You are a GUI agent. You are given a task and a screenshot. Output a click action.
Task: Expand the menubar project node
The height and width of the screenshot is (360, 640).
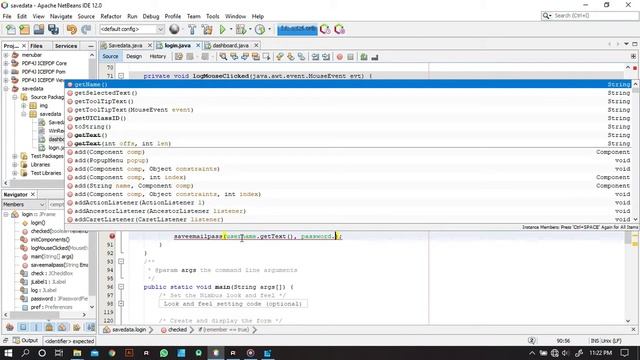6,55
